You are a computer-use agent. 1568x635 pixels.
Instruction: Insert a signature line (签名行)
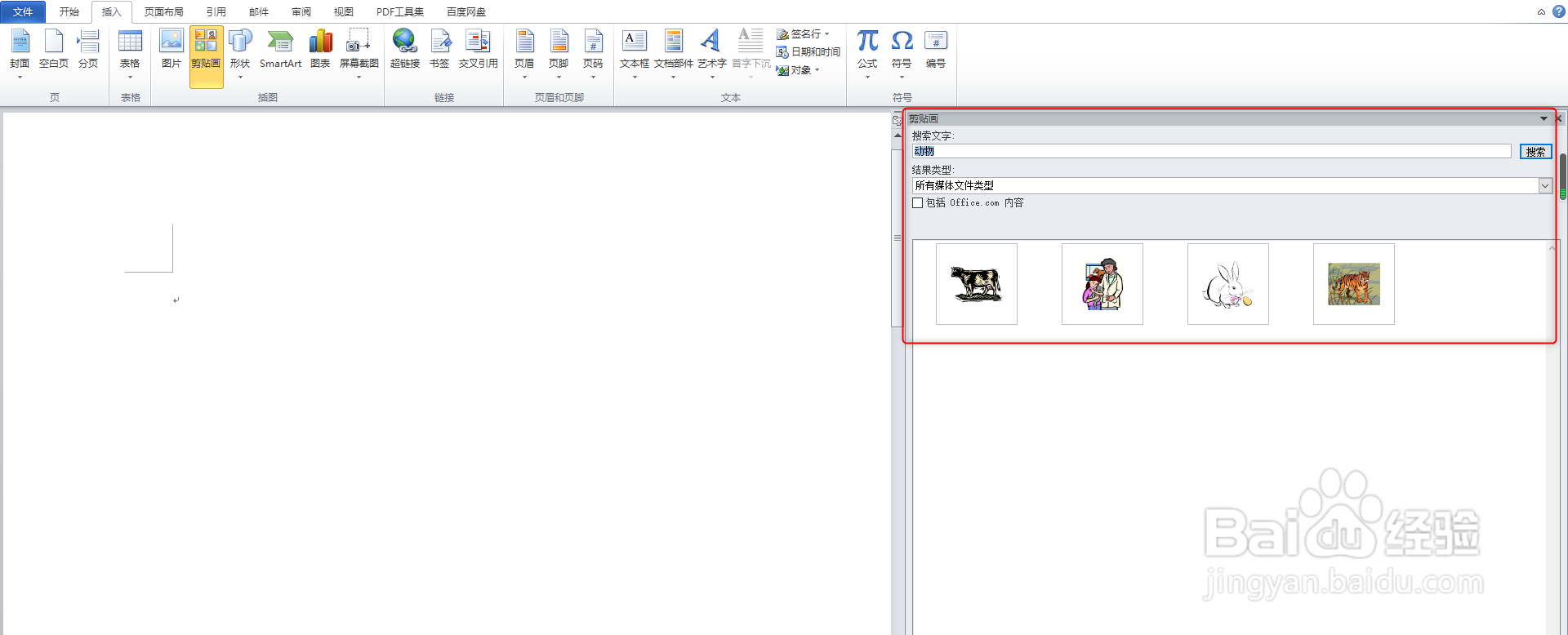tap(803, 33)
